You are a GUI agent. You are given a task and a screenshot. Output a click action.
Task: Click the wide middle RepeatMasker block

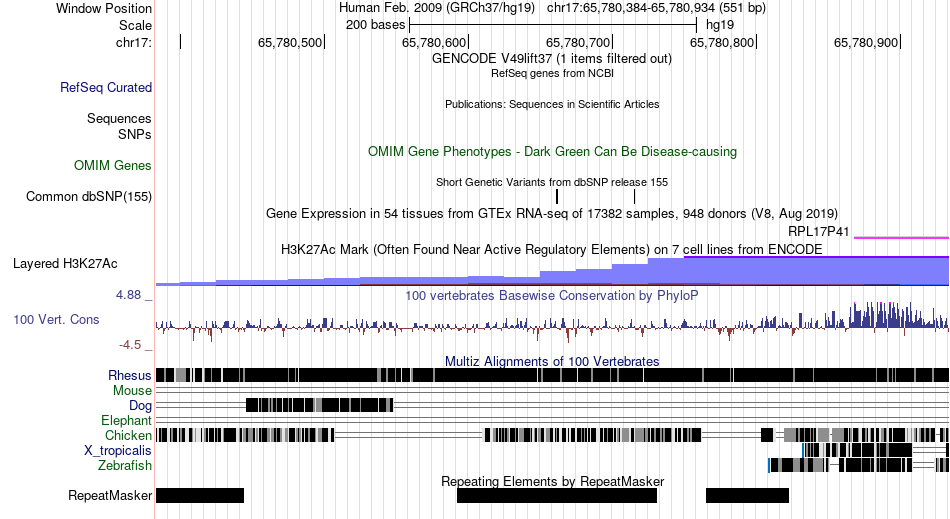click(557, 495)
